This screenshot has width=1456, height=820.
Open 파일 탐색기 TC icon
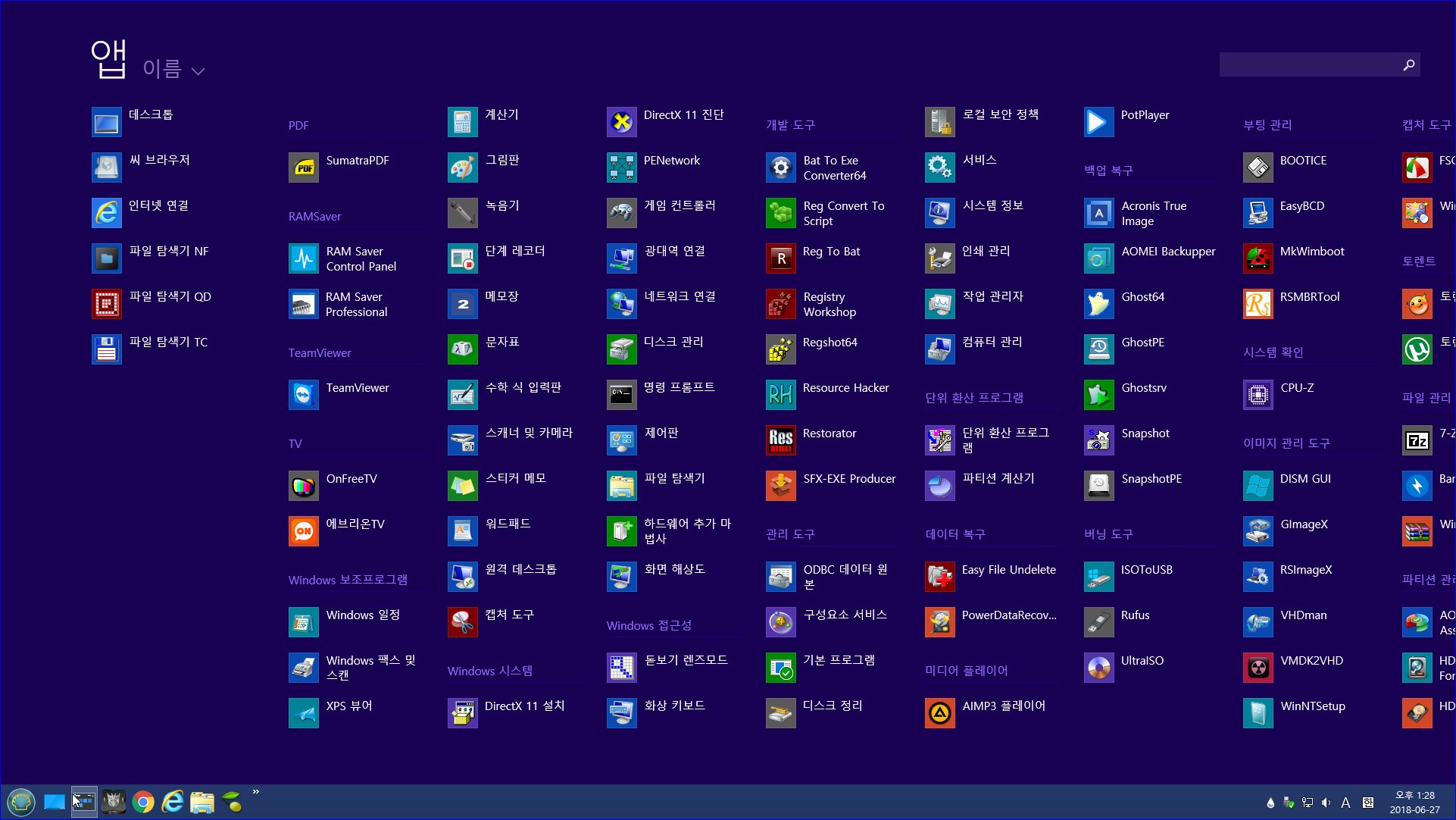(107, 349)
